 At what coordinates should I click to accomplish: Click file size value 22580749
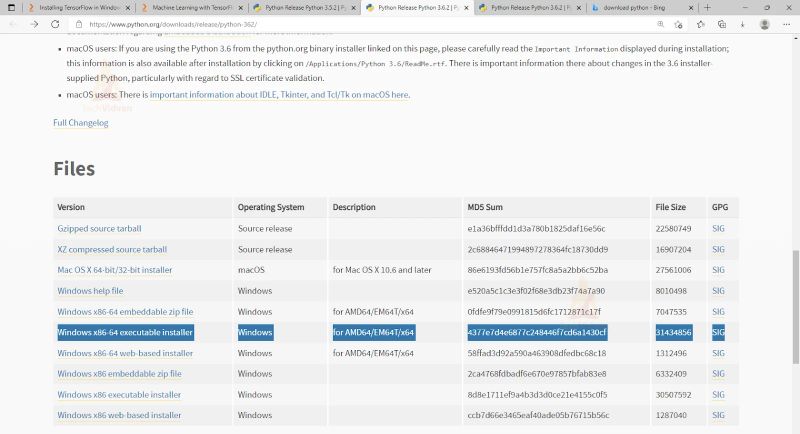point(673,228)
